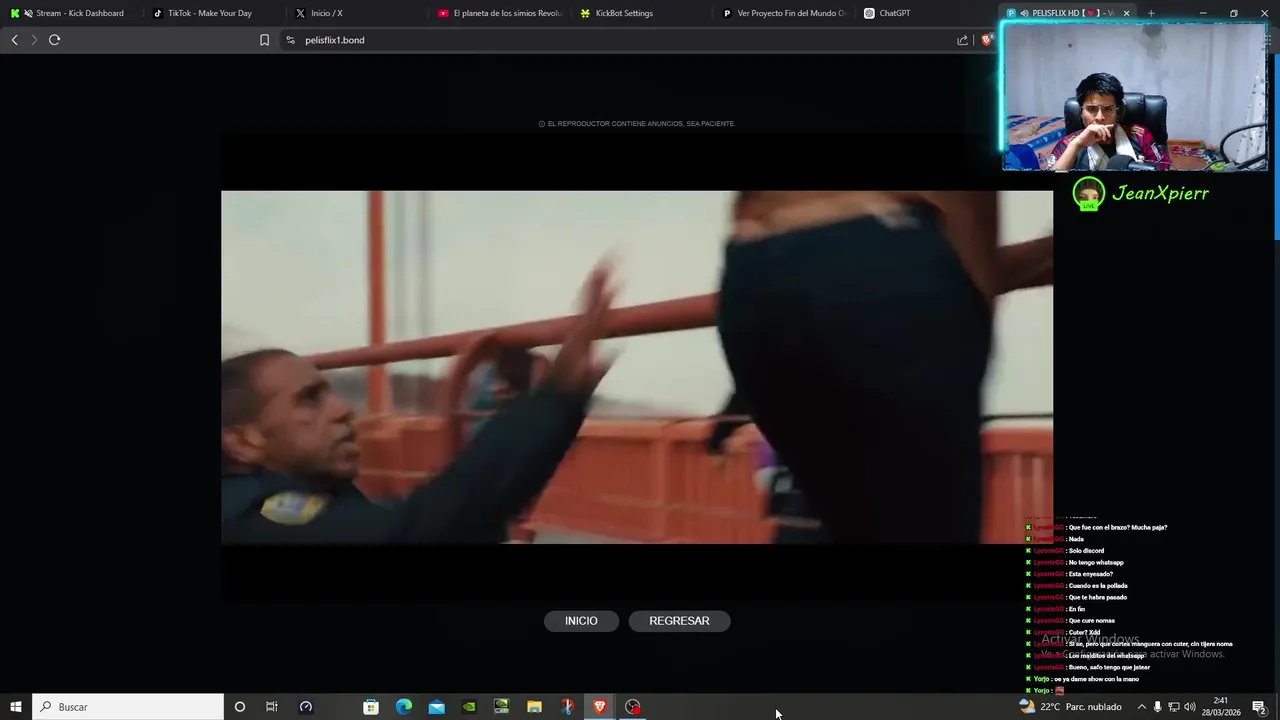
Task: Open the OBS recording icon on taskbar
Action: pyautogui.click(x=633, y=707)
